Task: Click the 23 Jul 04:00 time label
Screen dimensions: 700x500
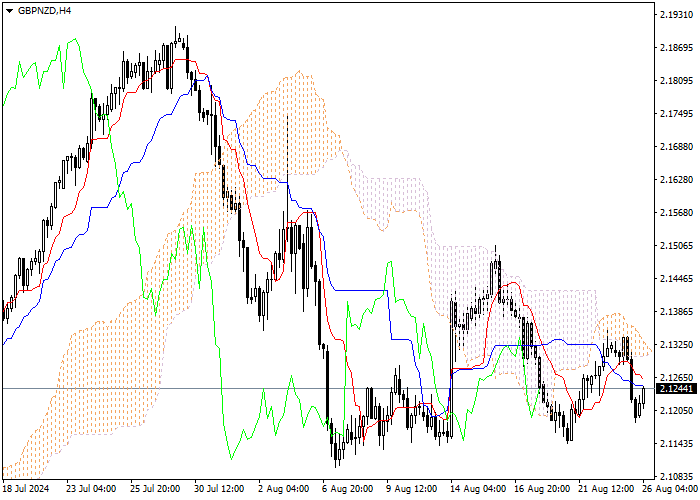Action: pos(91,489)
